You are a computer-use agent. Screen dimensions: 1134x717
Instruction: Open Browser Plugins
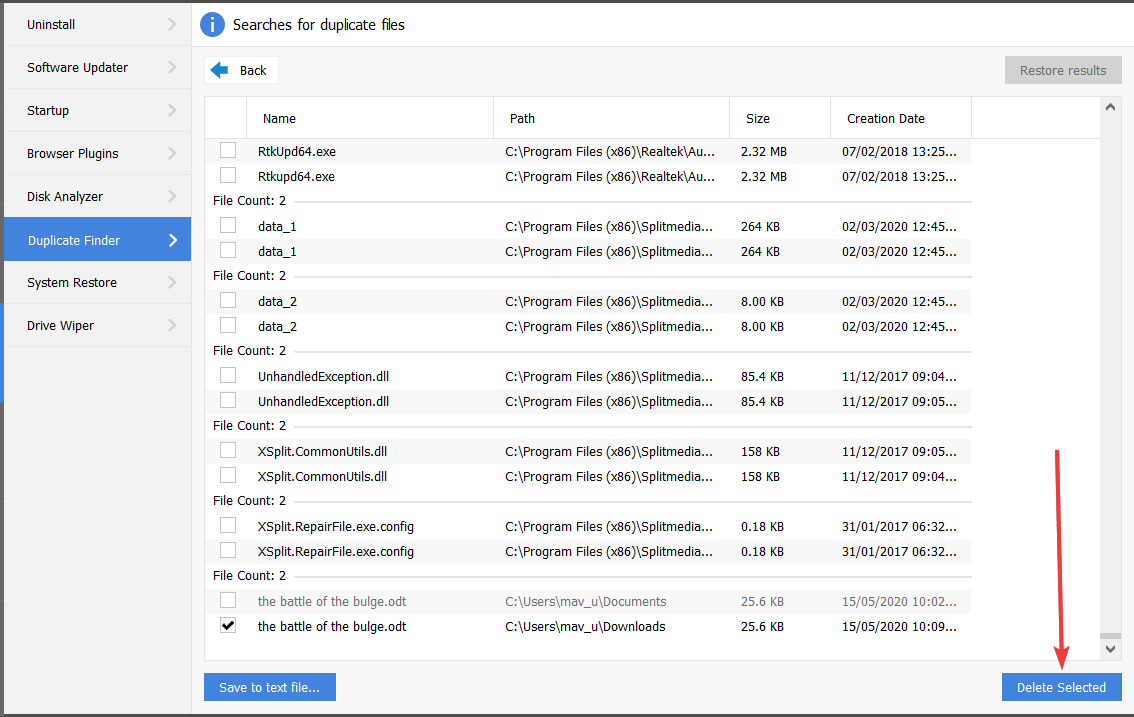[x=98, y=153]
